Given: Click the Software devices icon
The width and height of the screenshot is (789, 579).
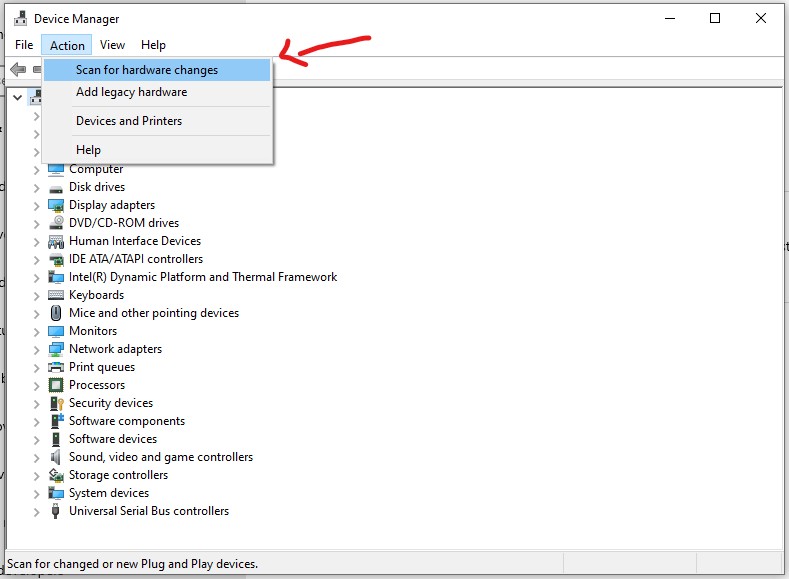Looking at the screenshot, I should coord(56,439).
